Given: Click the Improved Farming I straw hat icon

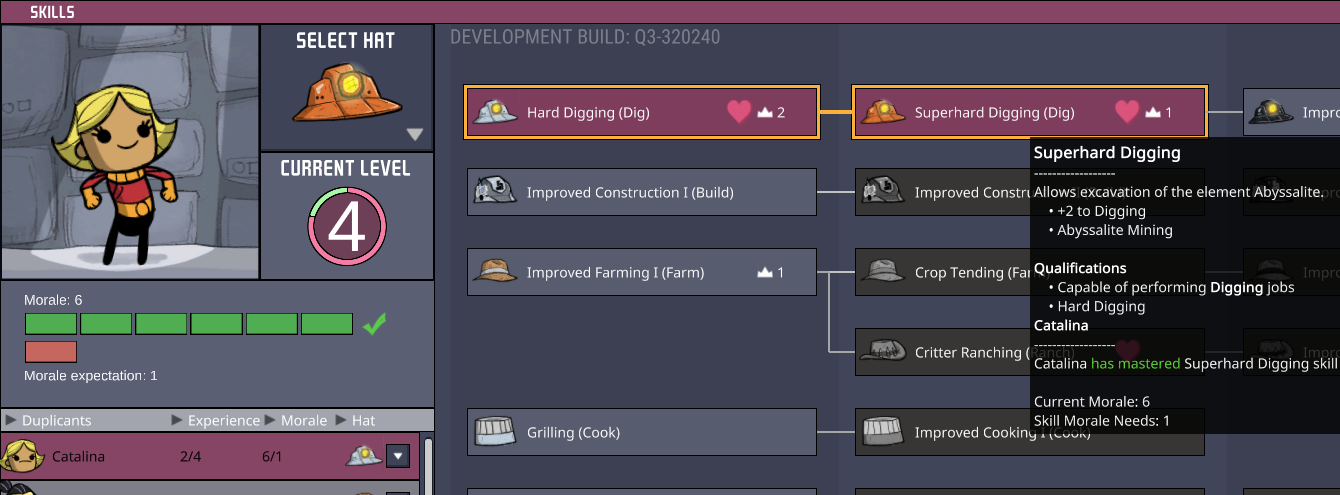Looking at the screenshot, I should click(x=495, y=272).
